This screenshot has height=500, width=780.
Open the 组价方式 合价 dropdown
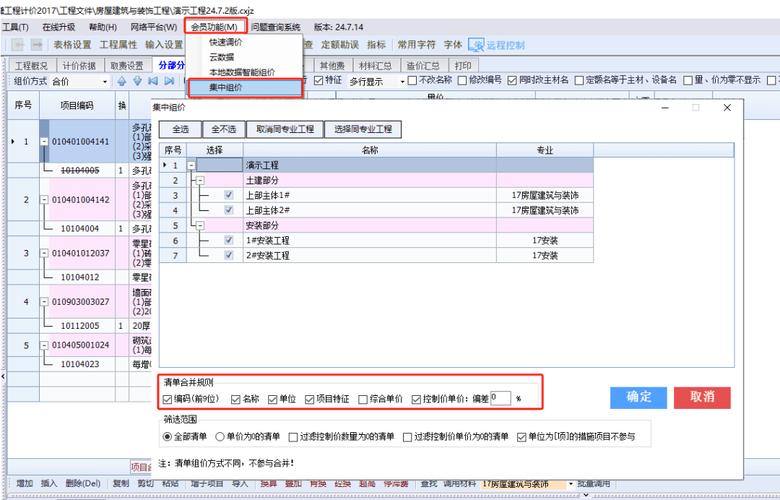pyautogui.click(x=105, y=82)
